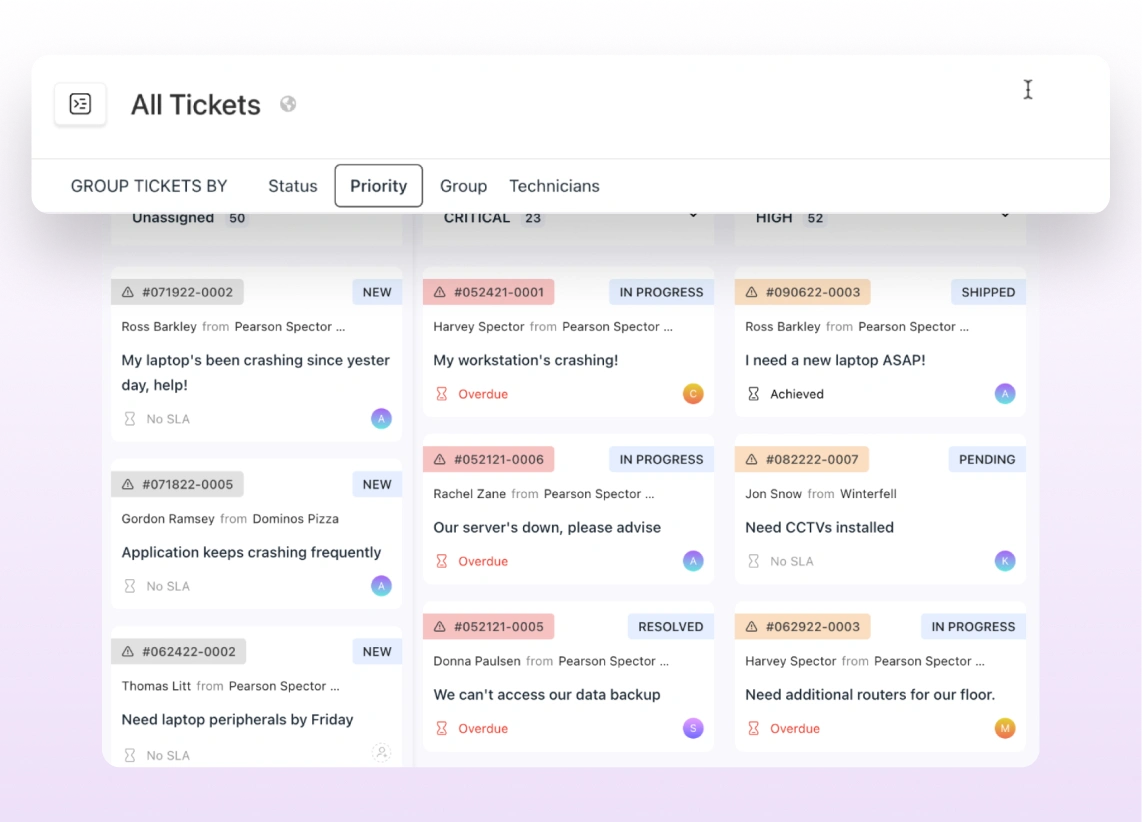Click the orange M avatar on routers ticket

click(1005, 728)
